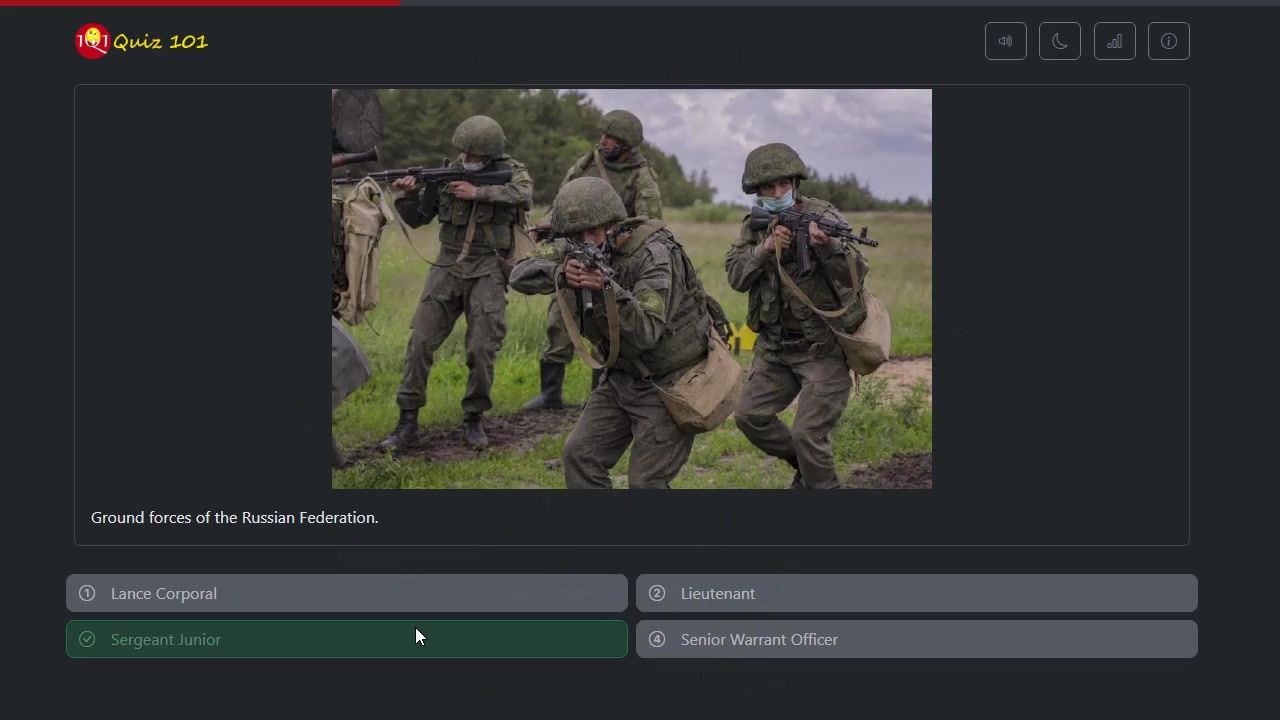This screenshot has width=1280, height=720.
Task: Open the info circle icon
Action: [x=1168, y=41]
